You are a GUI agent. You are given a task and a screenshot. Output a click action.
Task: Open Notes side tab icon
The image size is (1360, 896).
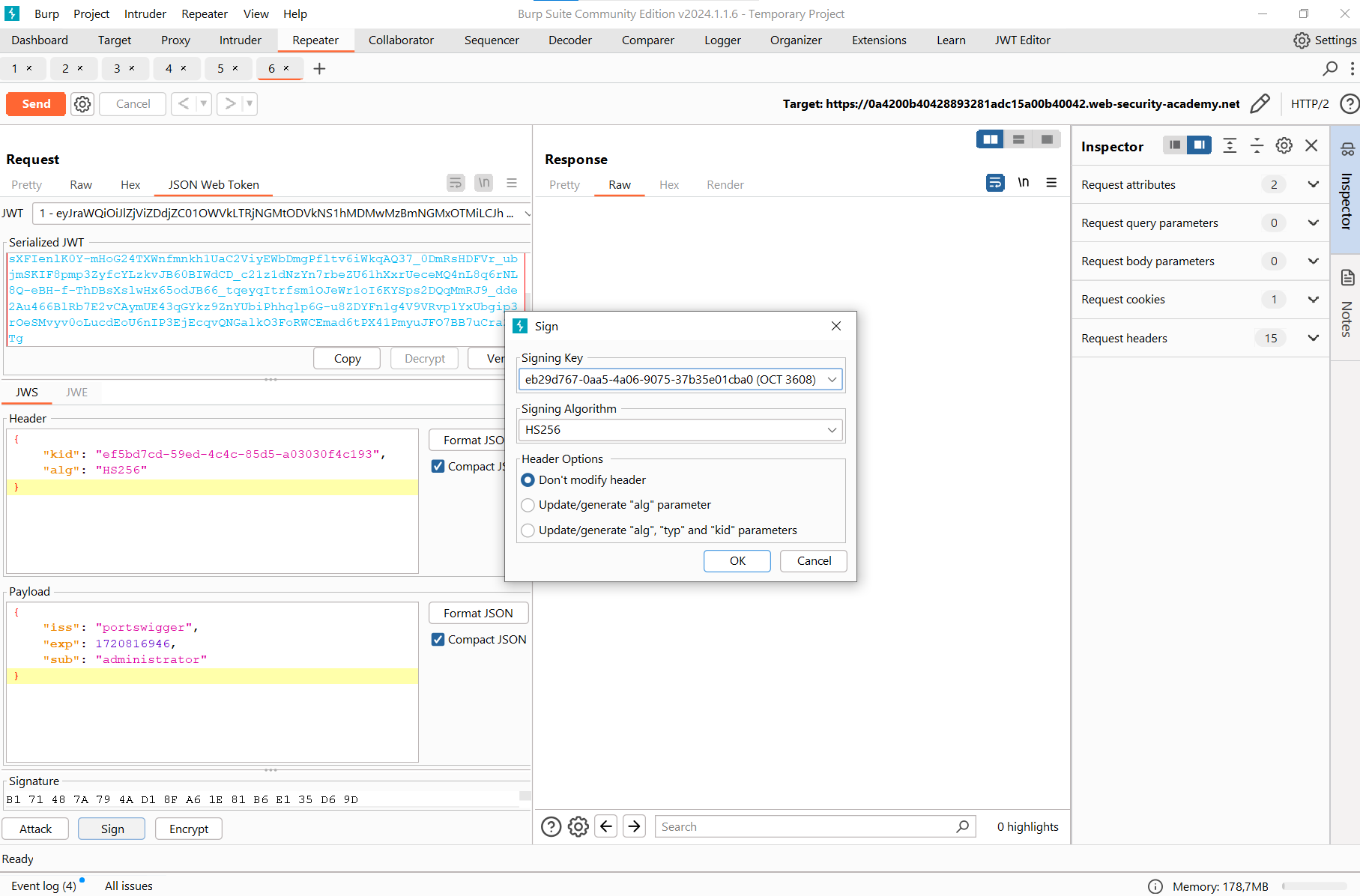point(1347,278)
